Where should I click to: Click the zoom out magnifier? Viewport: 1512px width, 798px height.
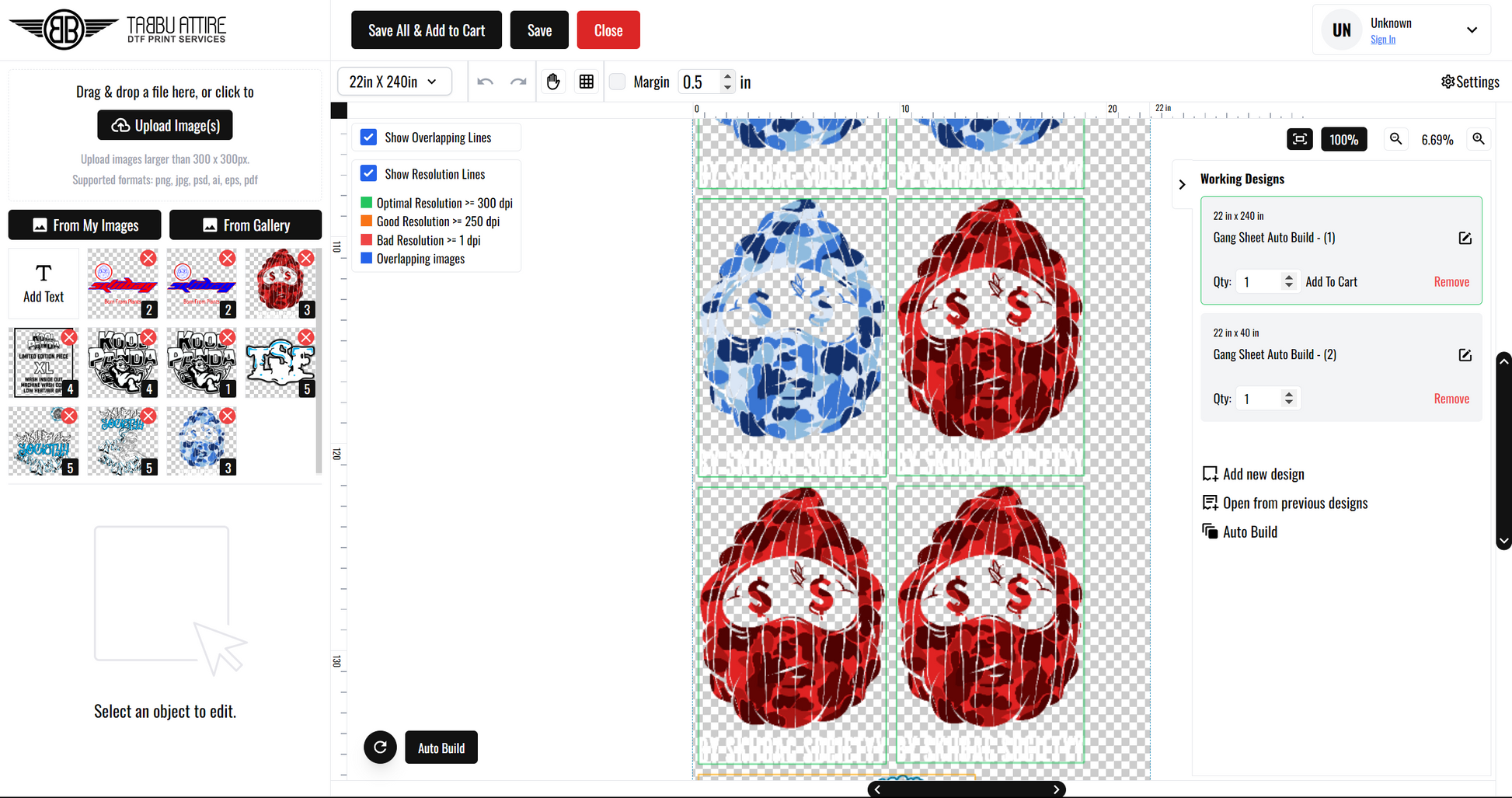pyautogui.click(x=1396, y=139)
